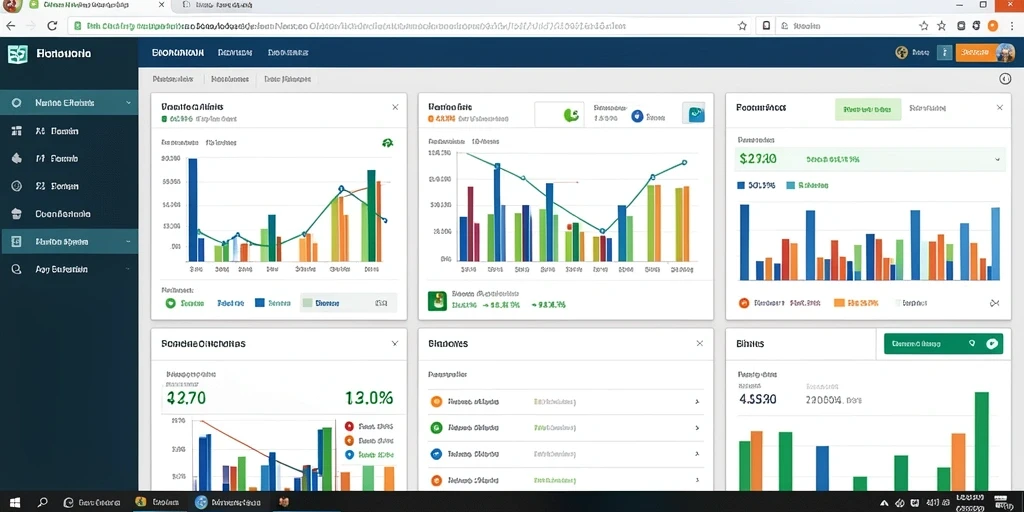Click the light blue legend swatch above the third chart
Screen dimensions: 1024x512
791,185
